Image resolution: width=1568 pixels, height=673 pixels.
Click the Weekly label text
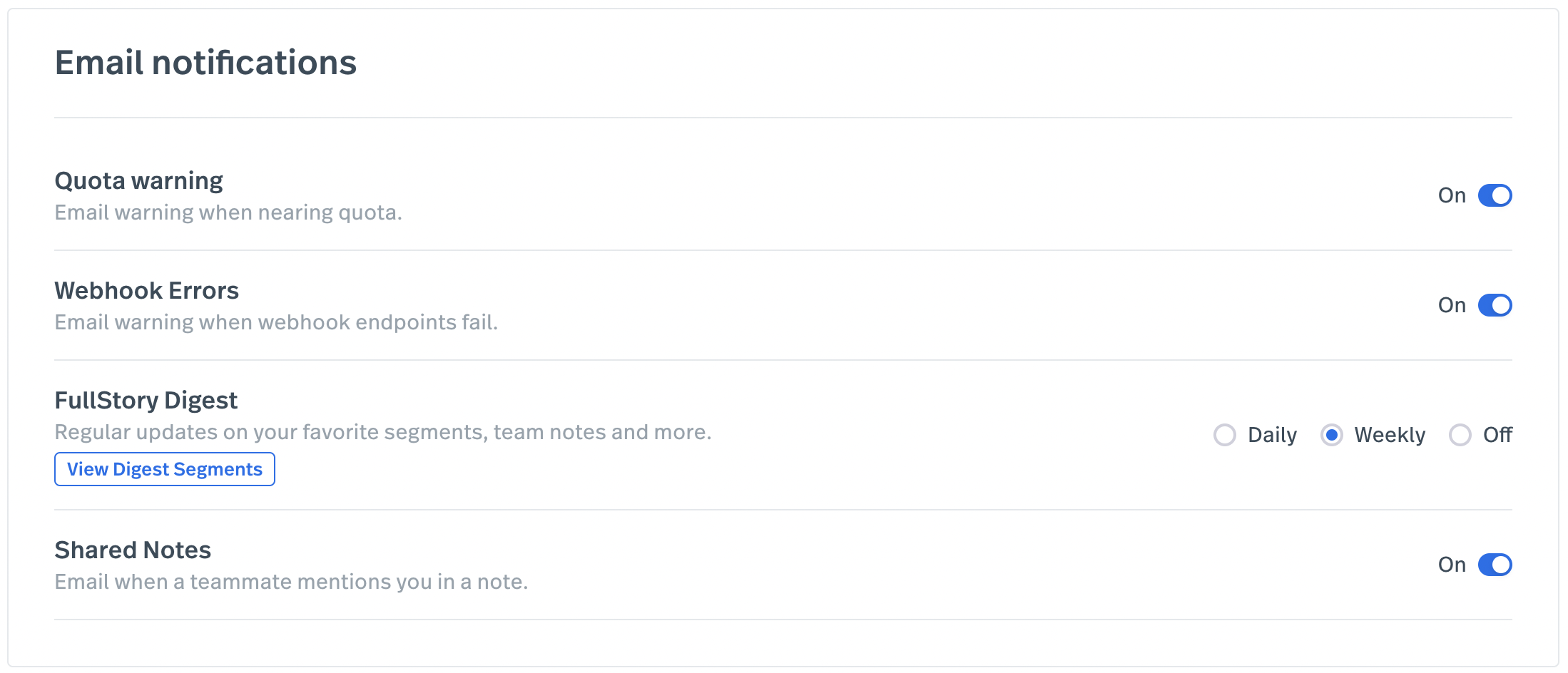[1389, 434]
